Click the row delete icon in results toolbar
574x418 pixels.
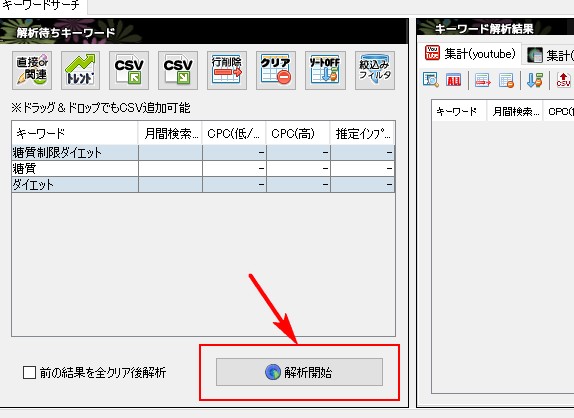482,80
